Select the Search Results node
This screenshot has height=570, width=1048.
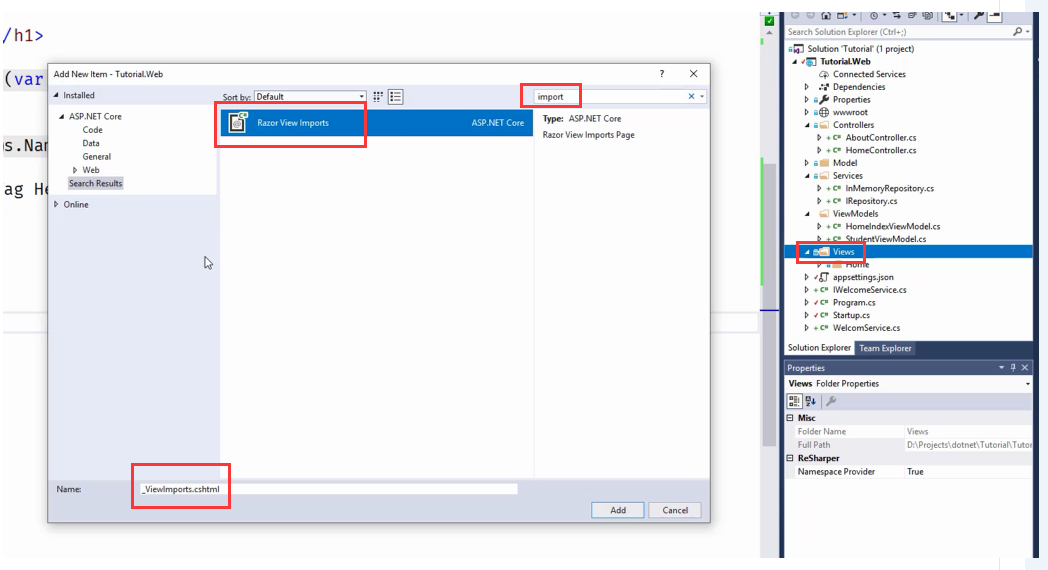click(96, 183)
